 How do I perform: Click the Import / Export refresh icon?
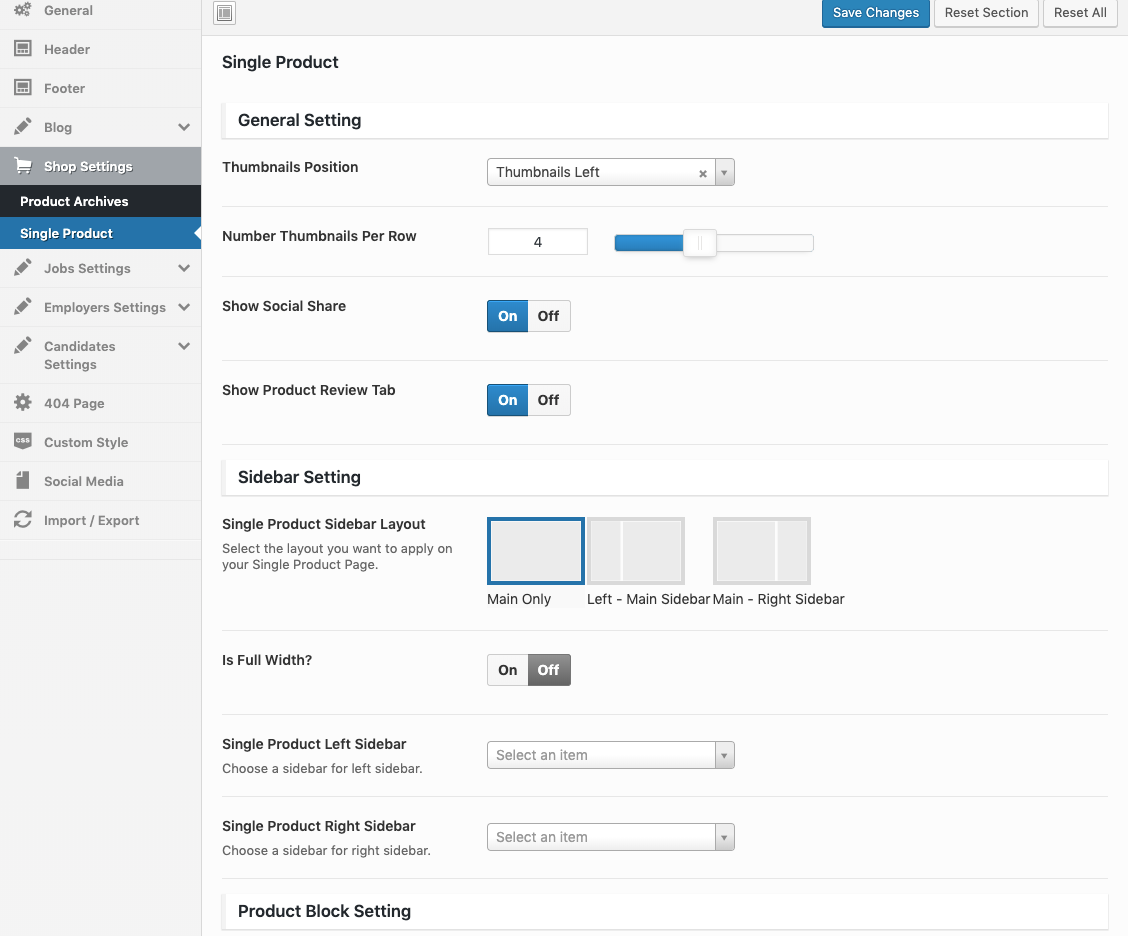coord(22,520)
